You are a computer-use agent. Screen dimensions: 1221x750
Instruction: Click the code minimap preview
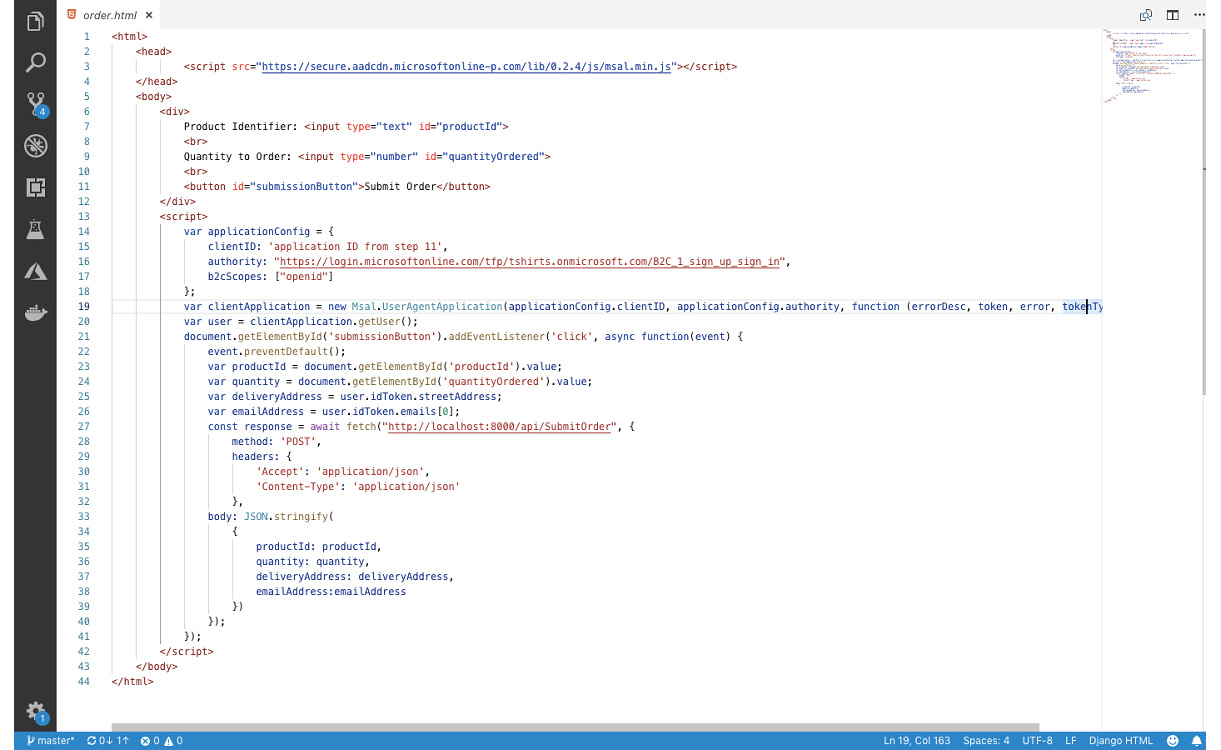(1152, 66)
